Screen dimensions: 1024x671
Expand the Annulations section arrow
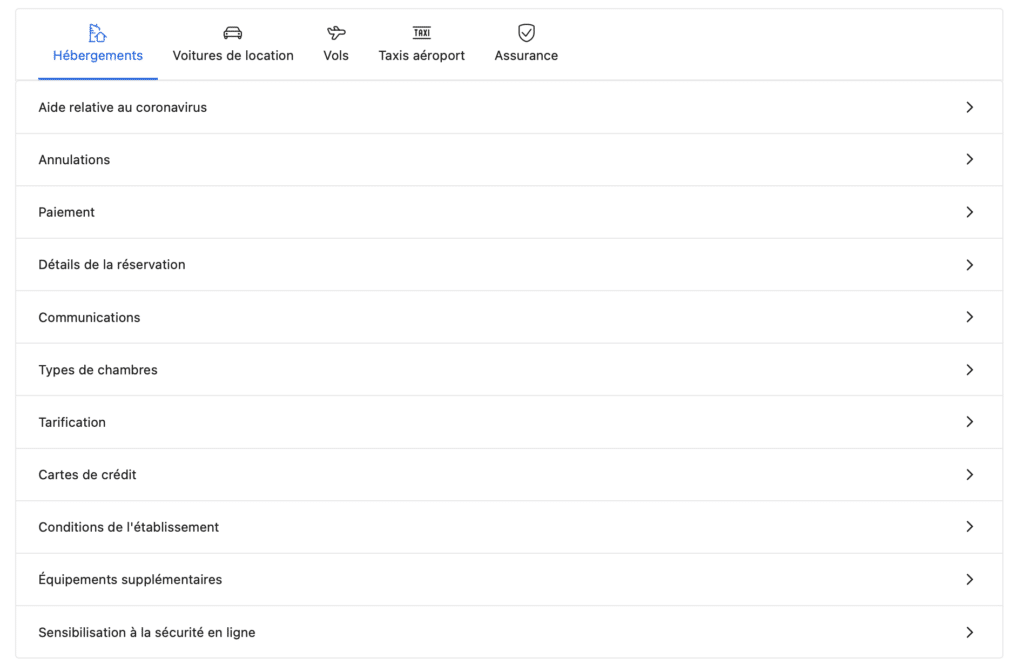coord(969,159)
